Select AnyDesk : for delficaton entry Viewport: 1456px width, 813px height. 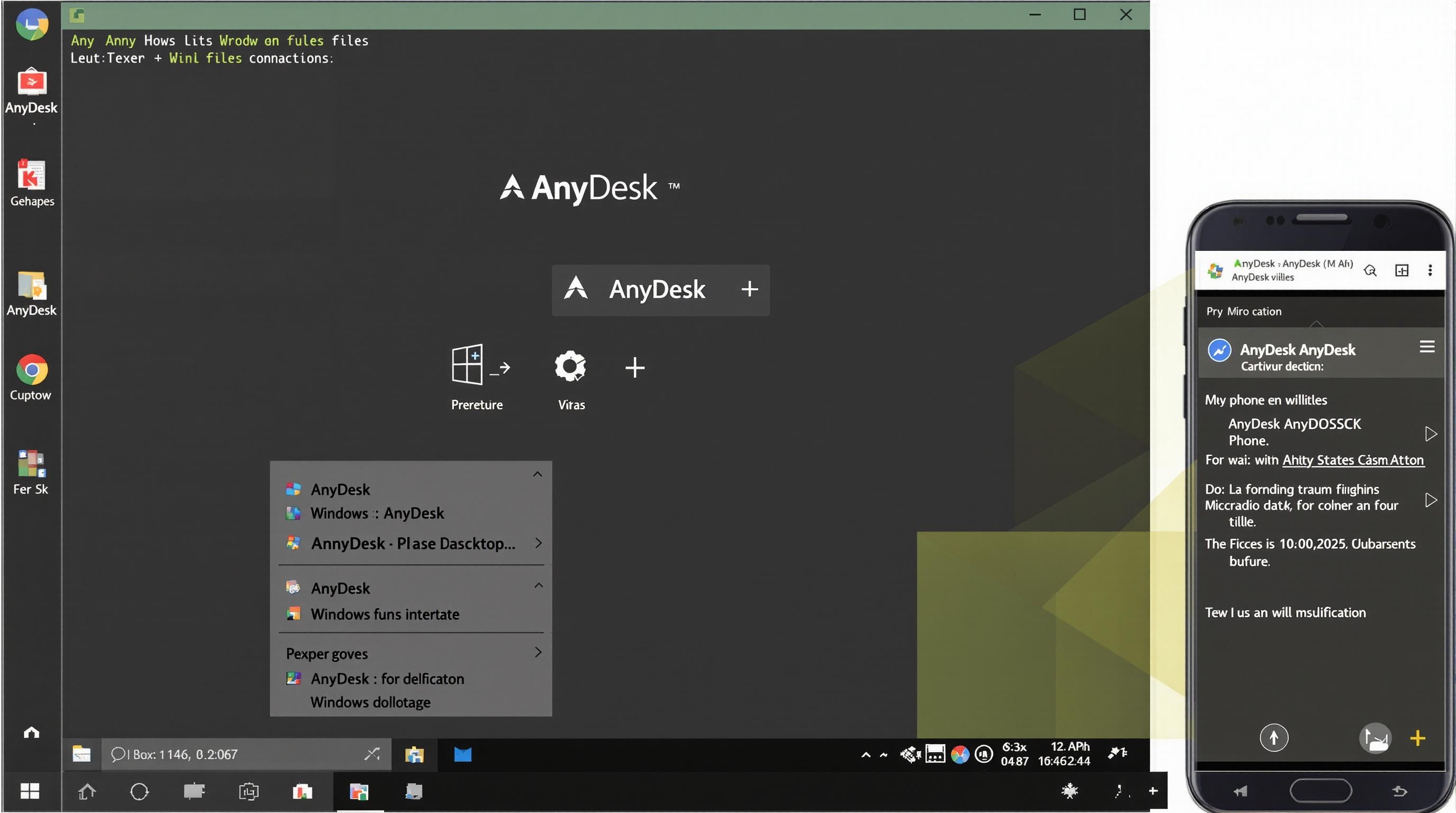[x=387, y=679]
